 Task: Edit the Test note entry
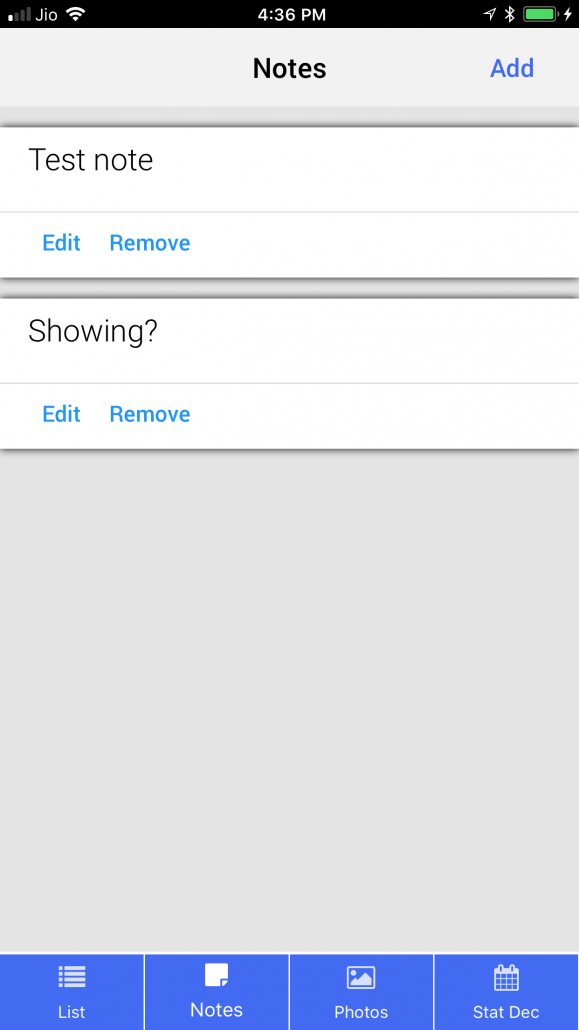(61, 243)
